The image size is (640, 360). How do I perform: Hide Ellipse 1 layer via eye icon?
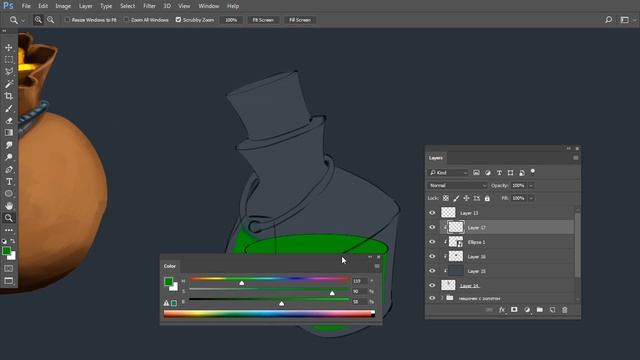[432, 242]
